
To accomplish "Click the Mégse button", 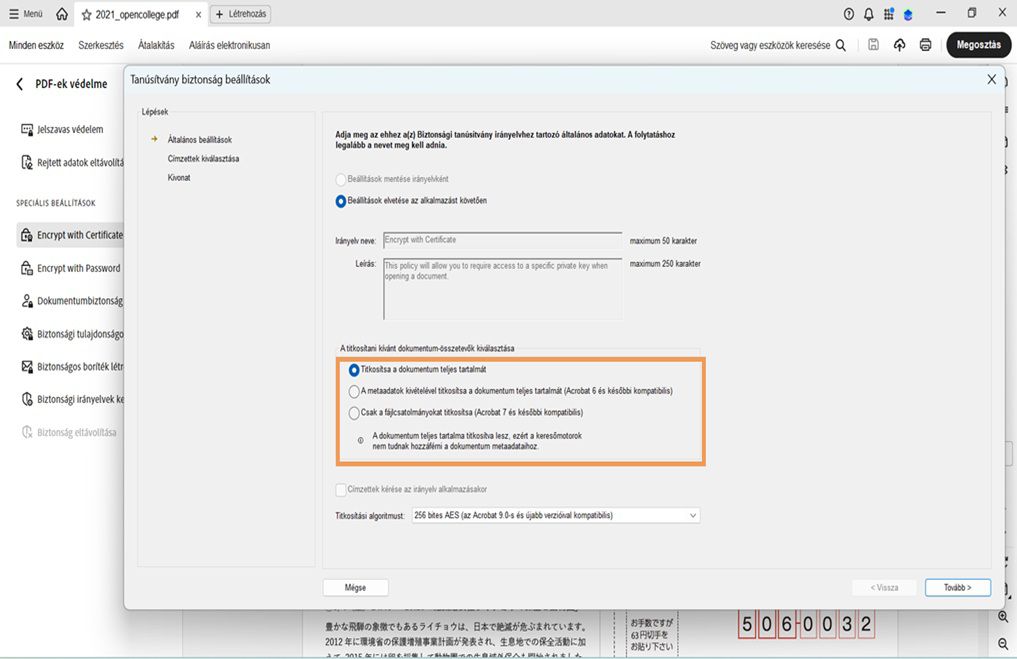I will pos(355,587).
